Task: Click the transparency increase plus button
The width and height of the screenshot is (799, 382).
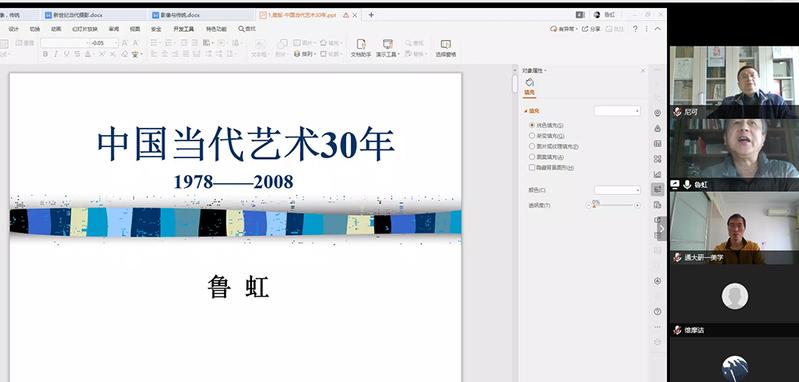Action: [x=637, y=205]
